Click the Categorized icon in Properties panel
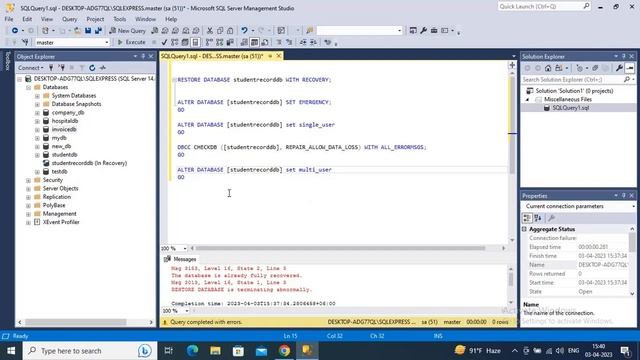Screen dimensions: 640x360 [527, 218]
